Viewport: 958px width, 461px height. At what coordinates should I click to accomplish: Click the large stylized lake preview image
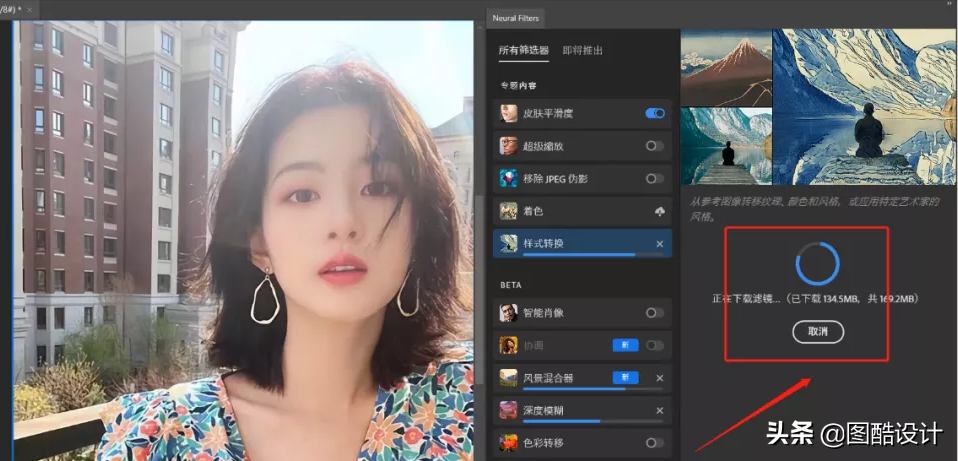[x=865, y=107]
